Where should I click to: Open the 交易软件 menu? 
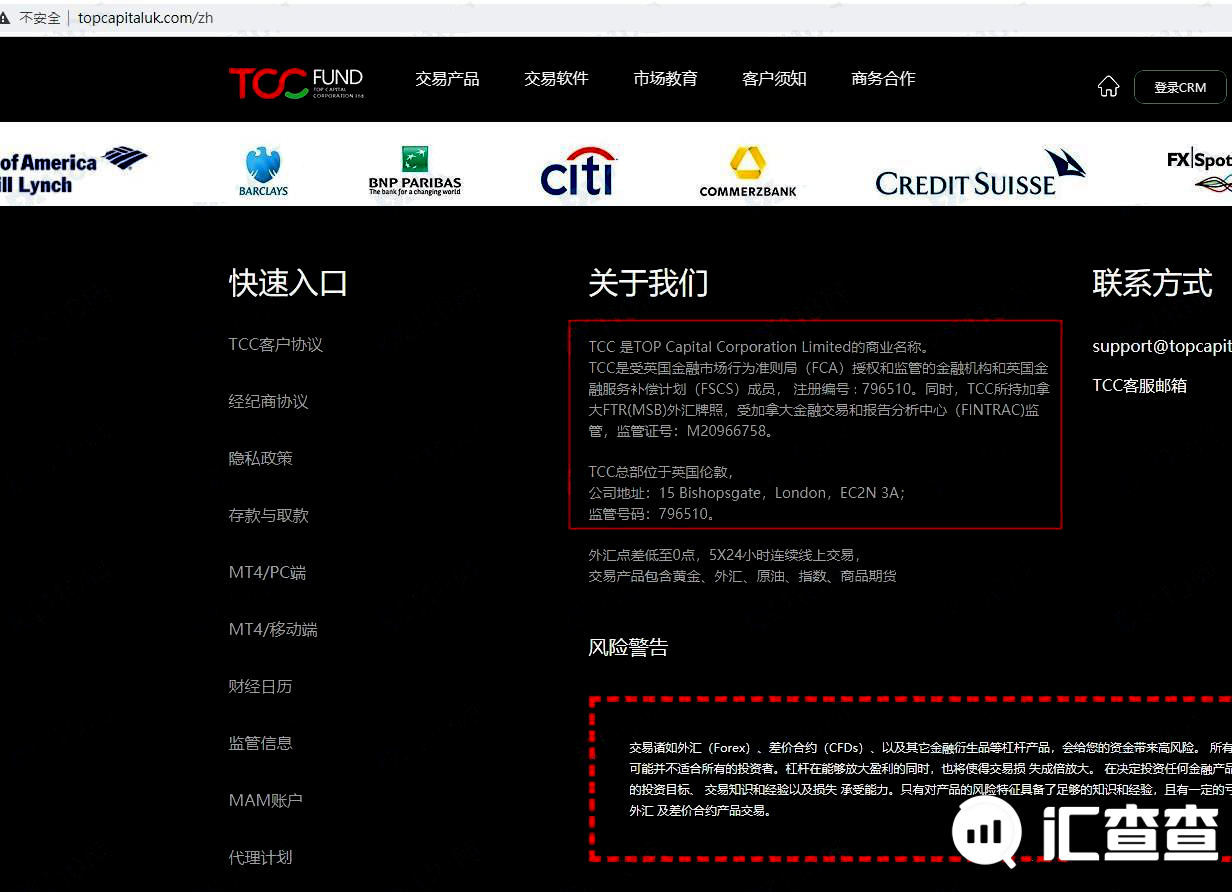(x=556, y=79)
